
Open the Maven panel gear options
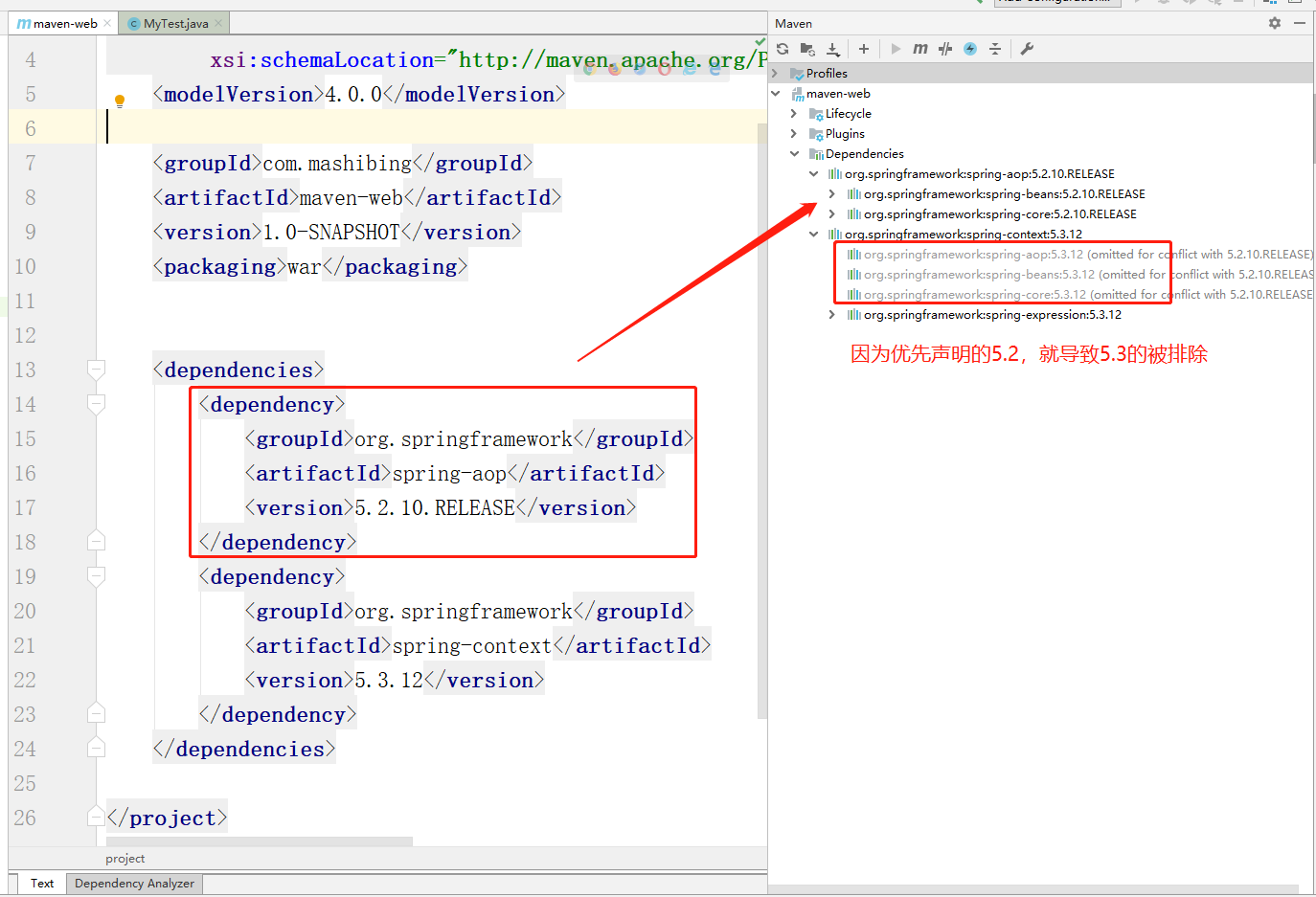tap(1274, 23)
